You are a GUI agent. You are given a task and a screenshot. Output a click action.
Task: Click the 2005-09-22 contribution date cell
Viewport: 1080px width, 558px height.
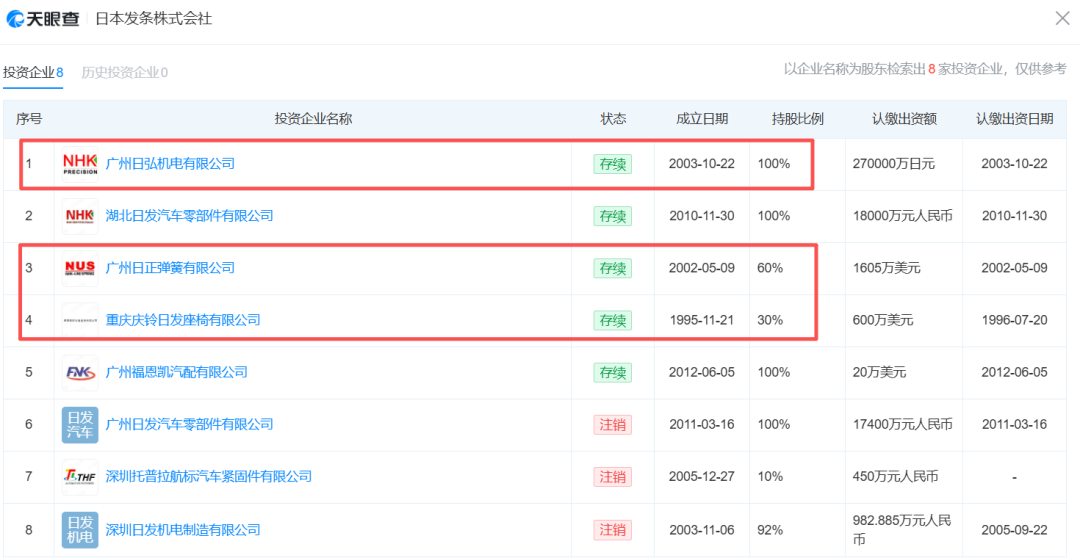point(1015,530)
